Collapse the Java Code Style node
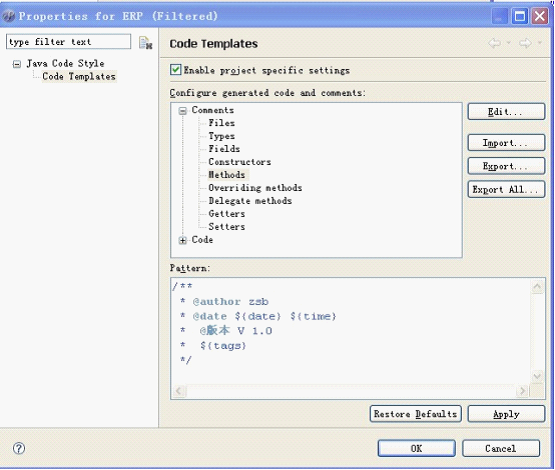The image size is (555, 470). pos(17,64)
